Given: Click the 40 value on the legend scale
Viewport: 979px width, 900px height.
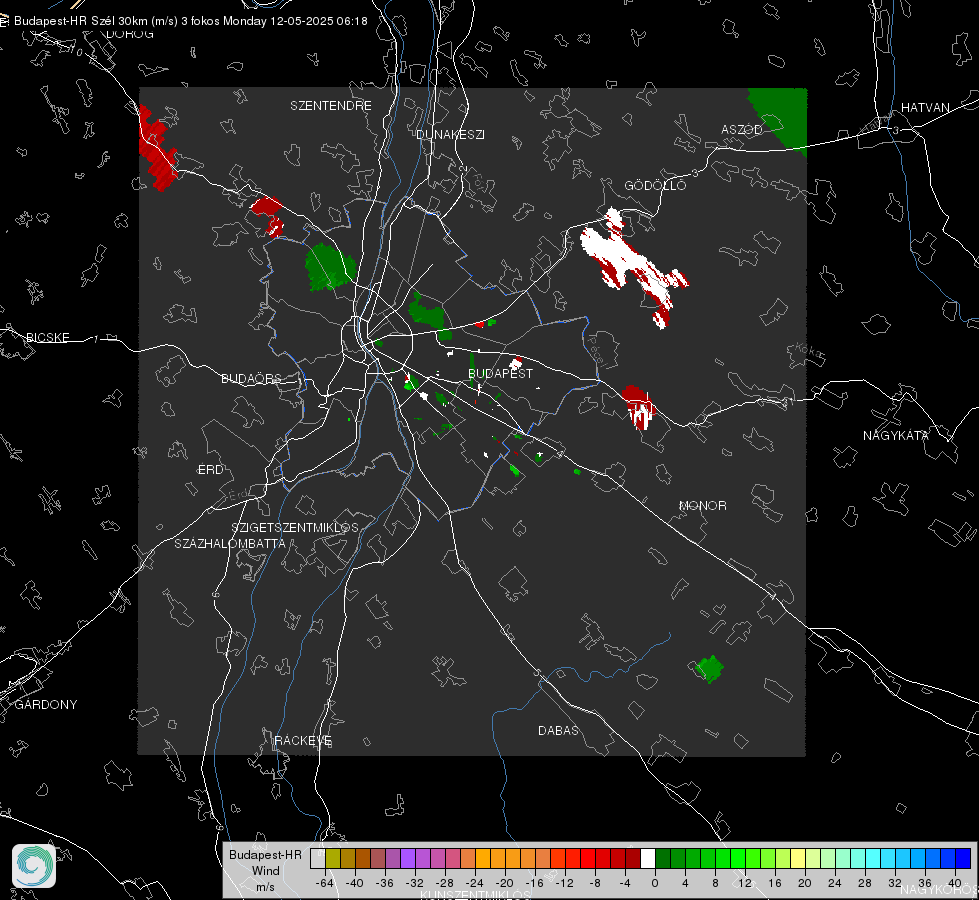Looking at the screenshot, I should (x=954, y=883).
